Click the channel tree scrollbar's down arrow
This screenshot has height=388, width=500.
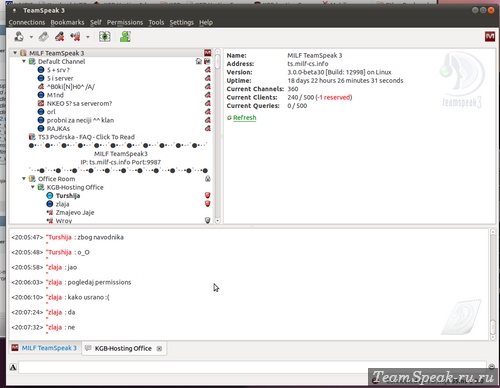[x=217, y=221]
